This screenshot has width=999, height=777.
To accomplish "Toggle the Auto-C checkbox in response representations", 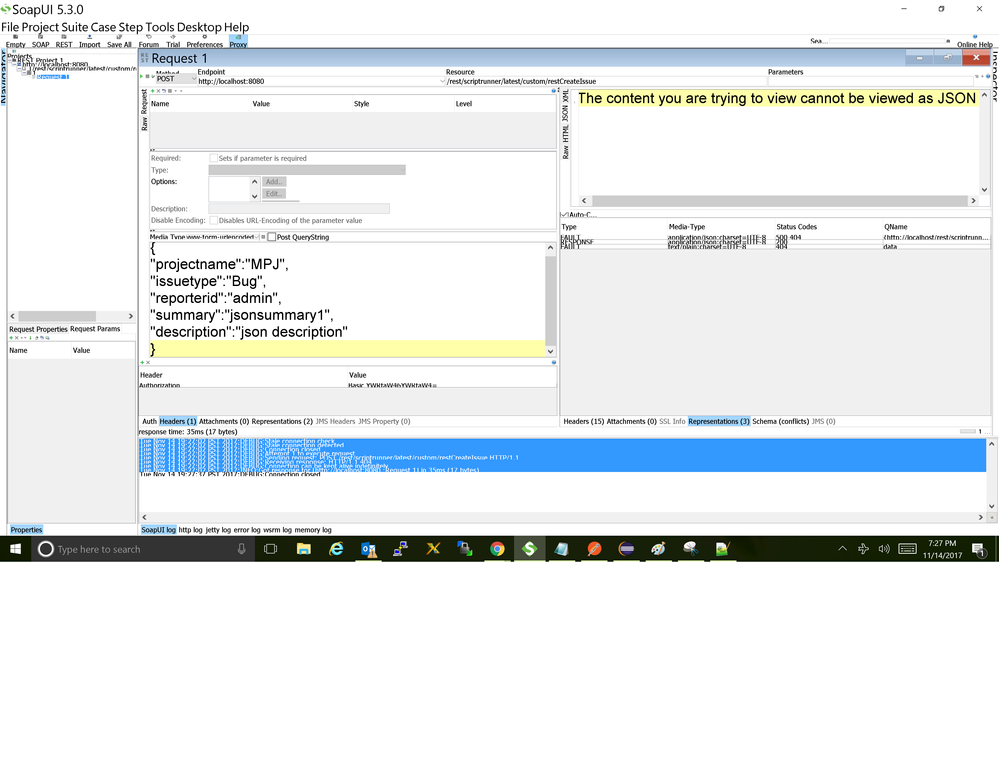I will coord(564,215).
